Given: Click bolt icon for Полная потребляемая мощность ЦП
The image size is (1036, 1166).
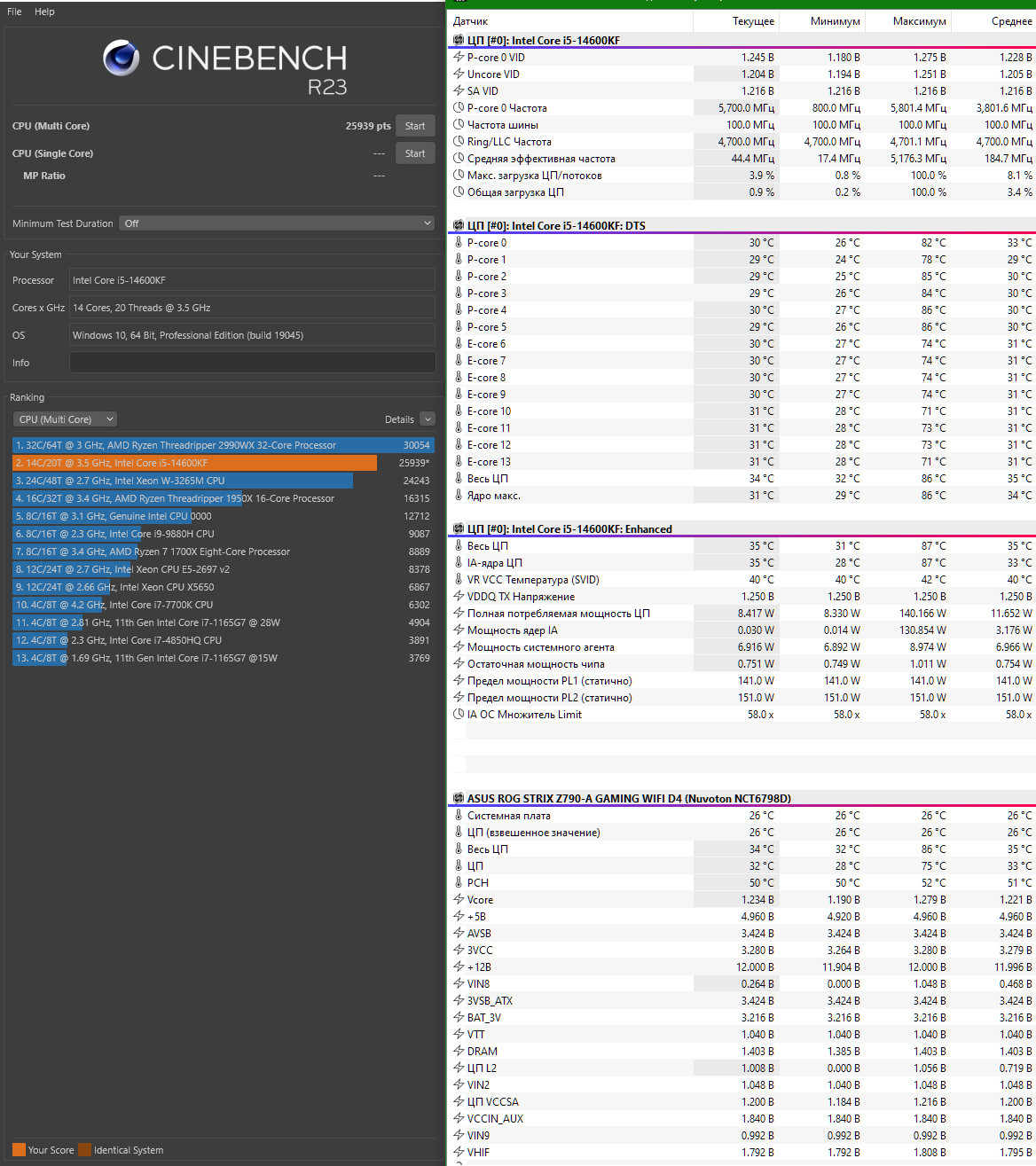Looking at the screenshot, I should 459,613.
